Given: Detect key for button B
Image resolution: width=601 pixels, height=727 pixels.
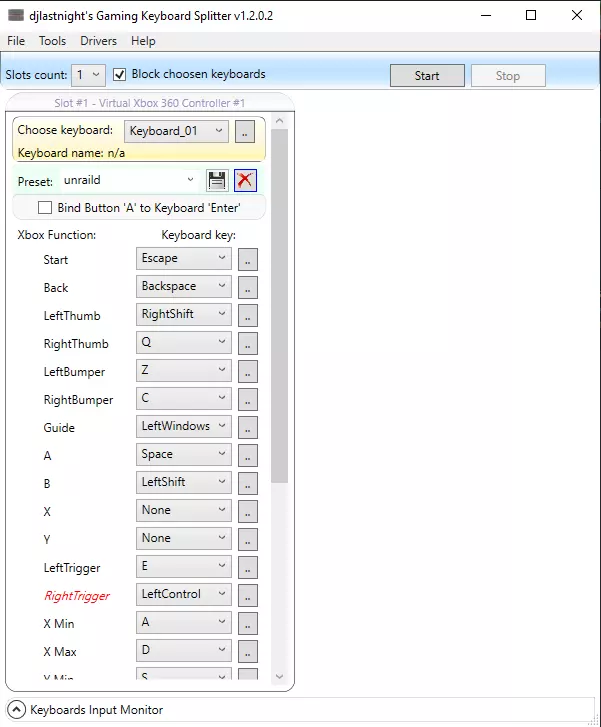Looking at the screenshot, I should (x=248, y=483).
